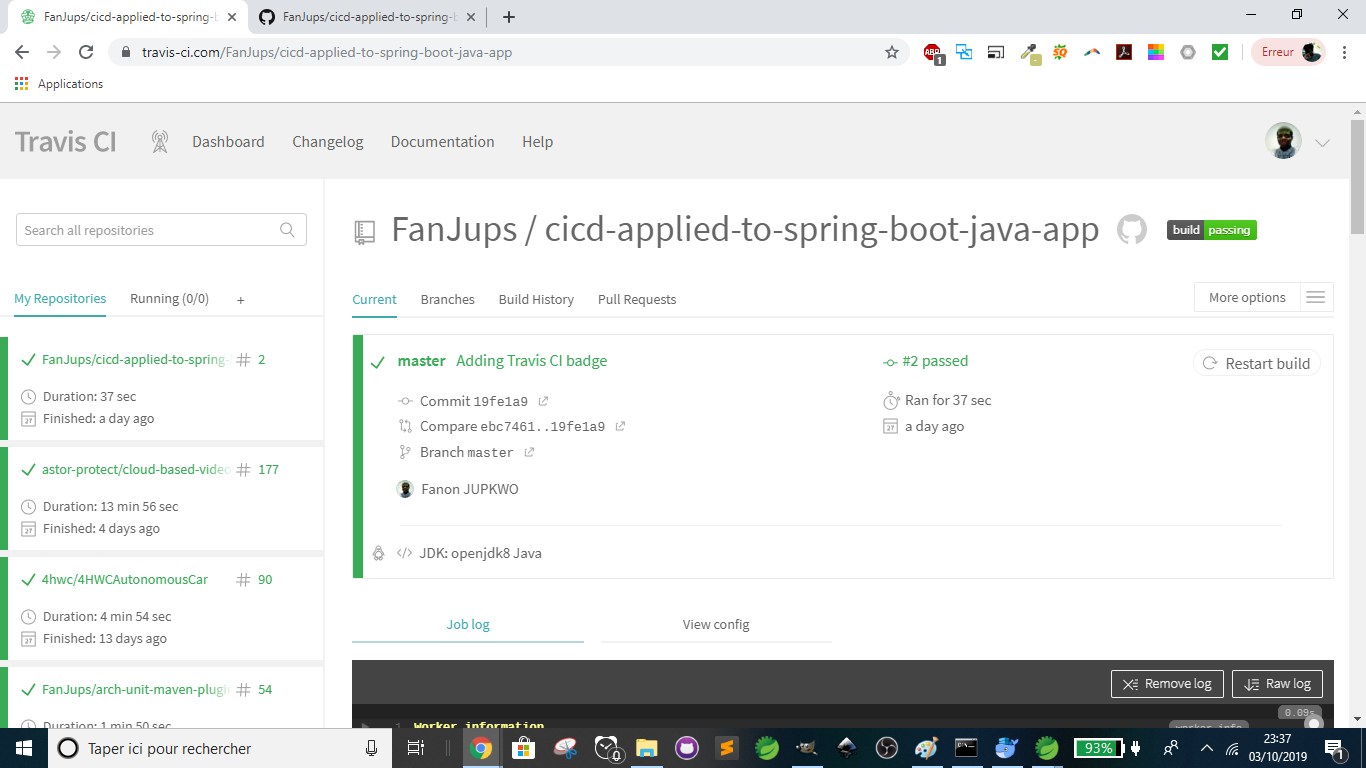Bookmark this page with the star icon
This screenshot has height=768, width=1366.
click(x=892, y=52)
